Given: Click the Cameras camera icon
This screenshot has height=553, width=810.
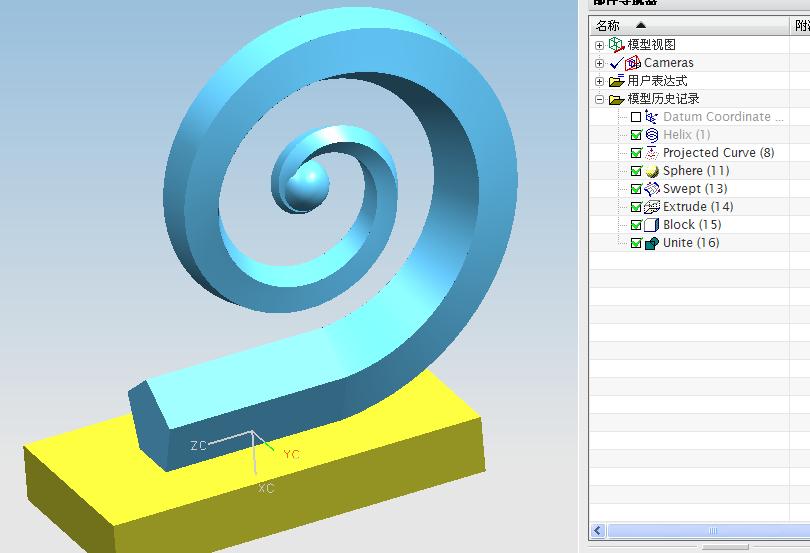Looking at the screenshot, I should (633, 63).
